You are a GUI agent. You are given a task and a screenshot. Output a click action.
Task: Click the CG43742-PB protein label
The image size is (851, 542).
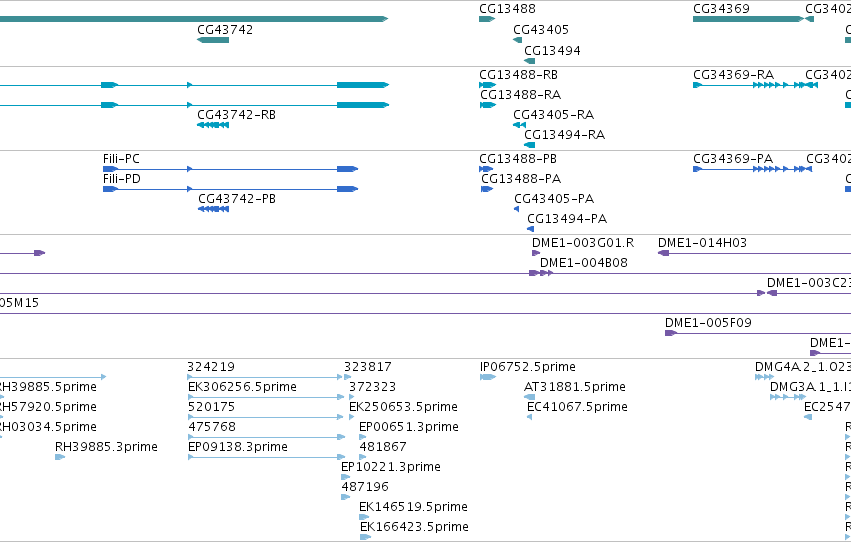click(237, 199)
